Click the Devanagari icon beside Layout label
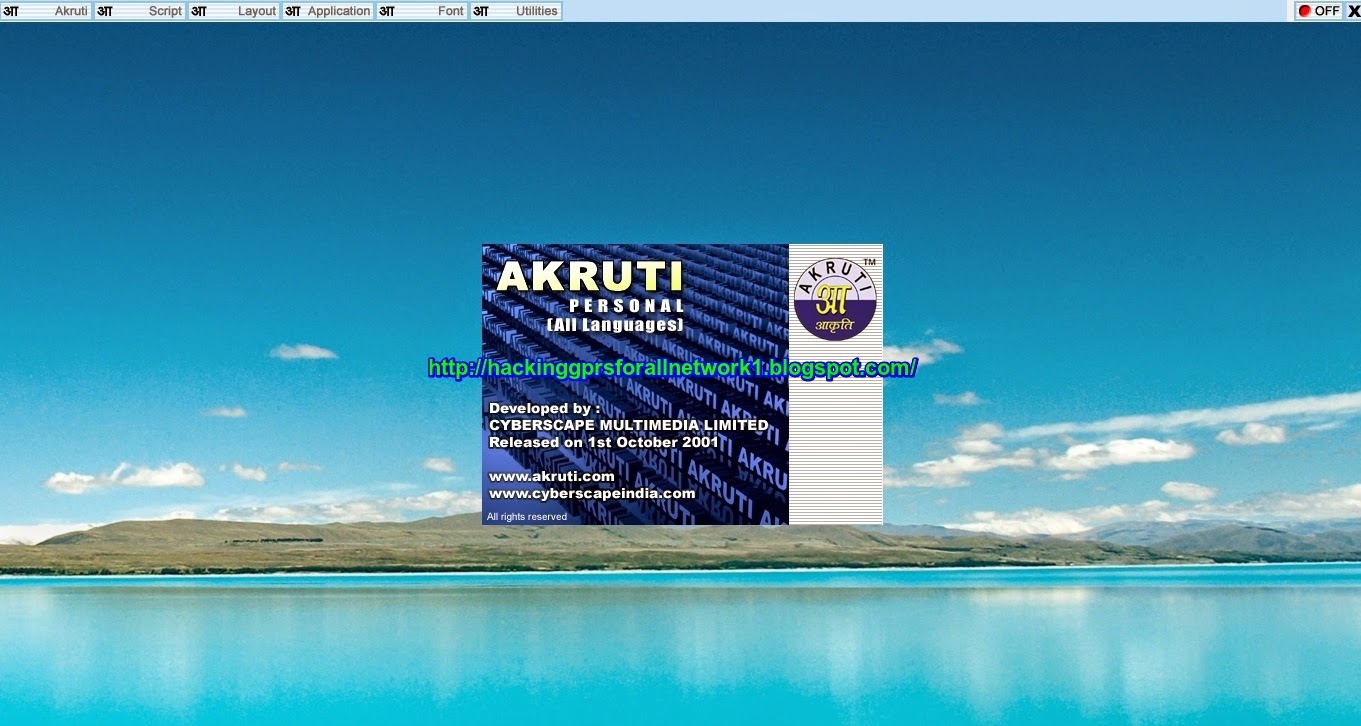 199,11
